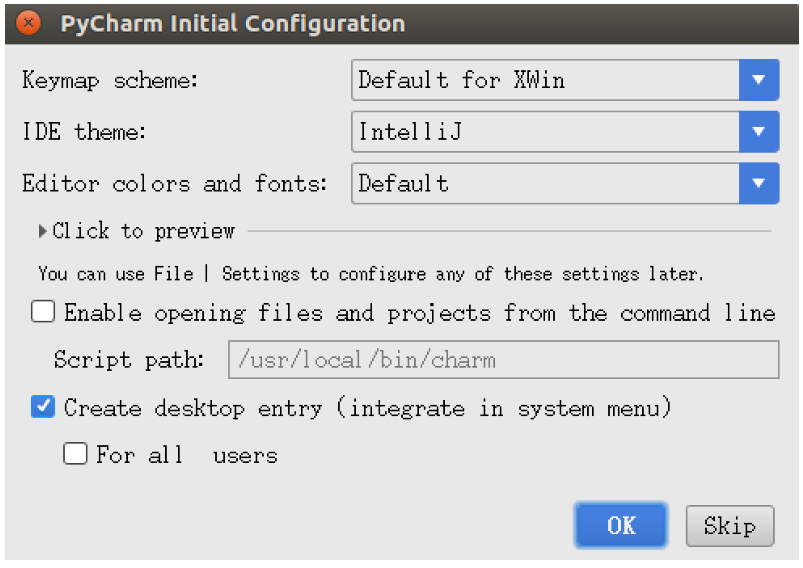
Task: Confirm settings with the OK button
Action: point(621,525)
